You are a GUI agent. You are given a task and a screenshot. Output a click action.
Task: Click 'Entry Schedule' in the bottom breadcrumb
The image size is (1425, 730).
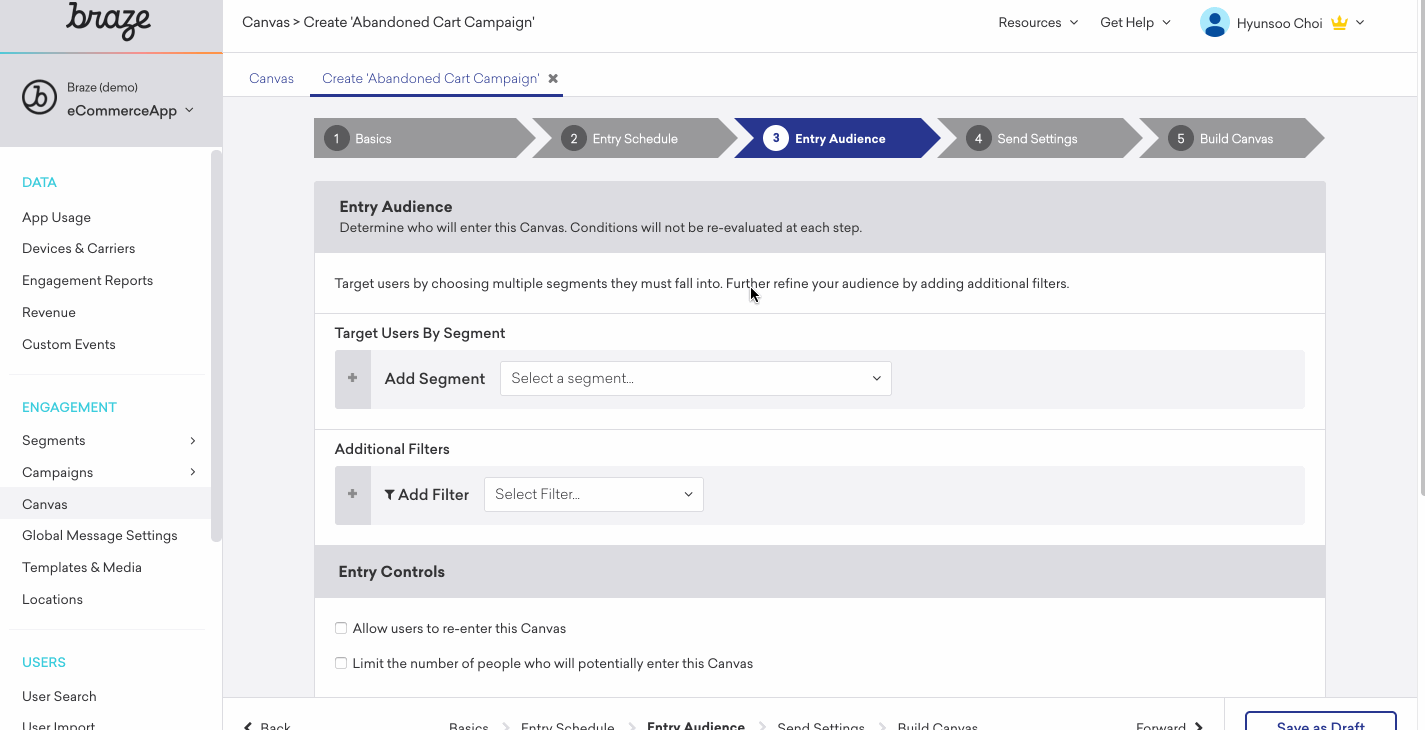coord(567,726)
